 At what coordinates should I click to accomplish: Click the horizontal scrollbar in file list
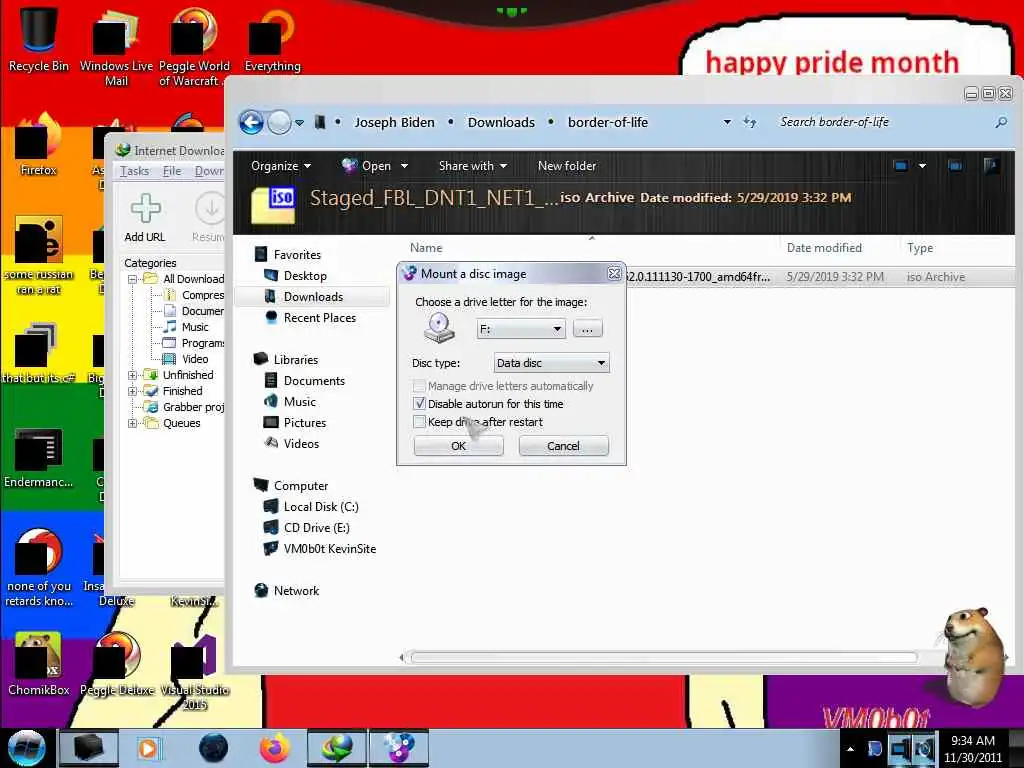664,657
